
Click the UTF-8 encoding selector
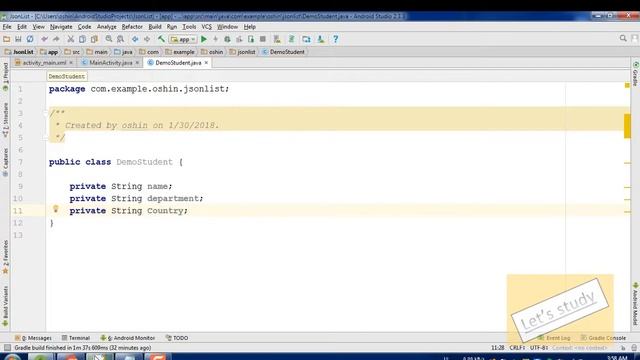coord(539,348)
